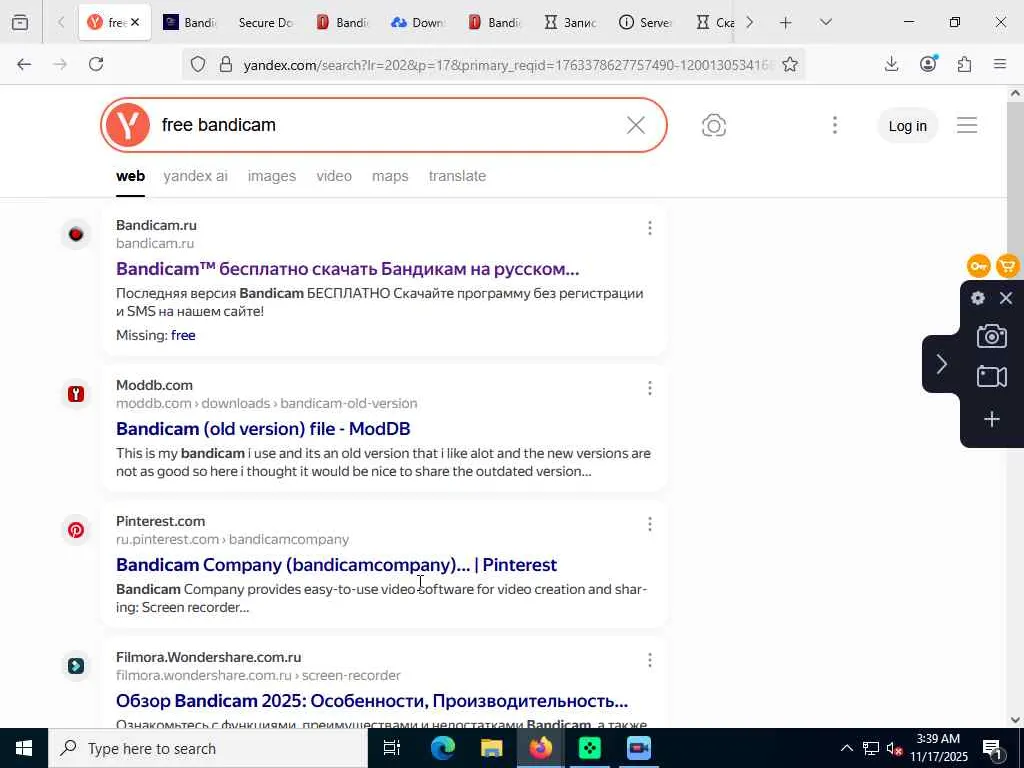The image size is (1024, 768).
Task: Open three-dot menu of Pinterest.com result
Action: tap(649, 524)
